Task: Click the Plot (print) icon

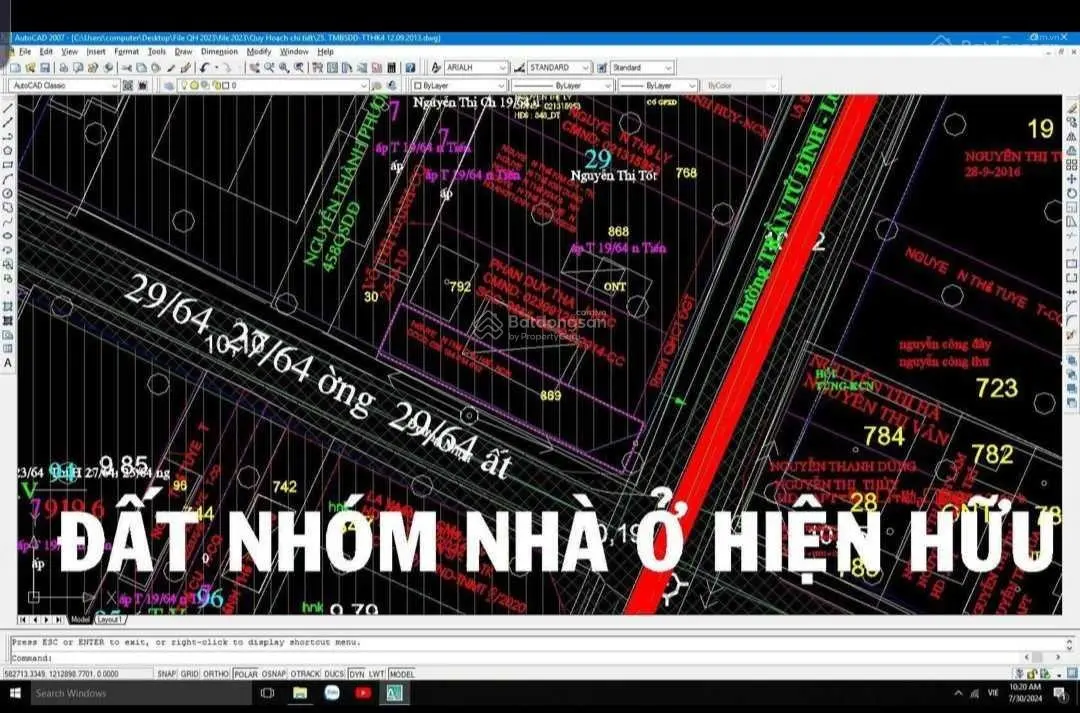Action: click(63, 68)
